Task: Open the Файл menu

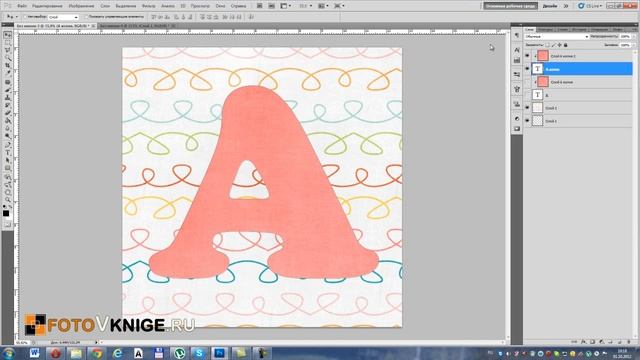Action: click(x=22, y=6)
